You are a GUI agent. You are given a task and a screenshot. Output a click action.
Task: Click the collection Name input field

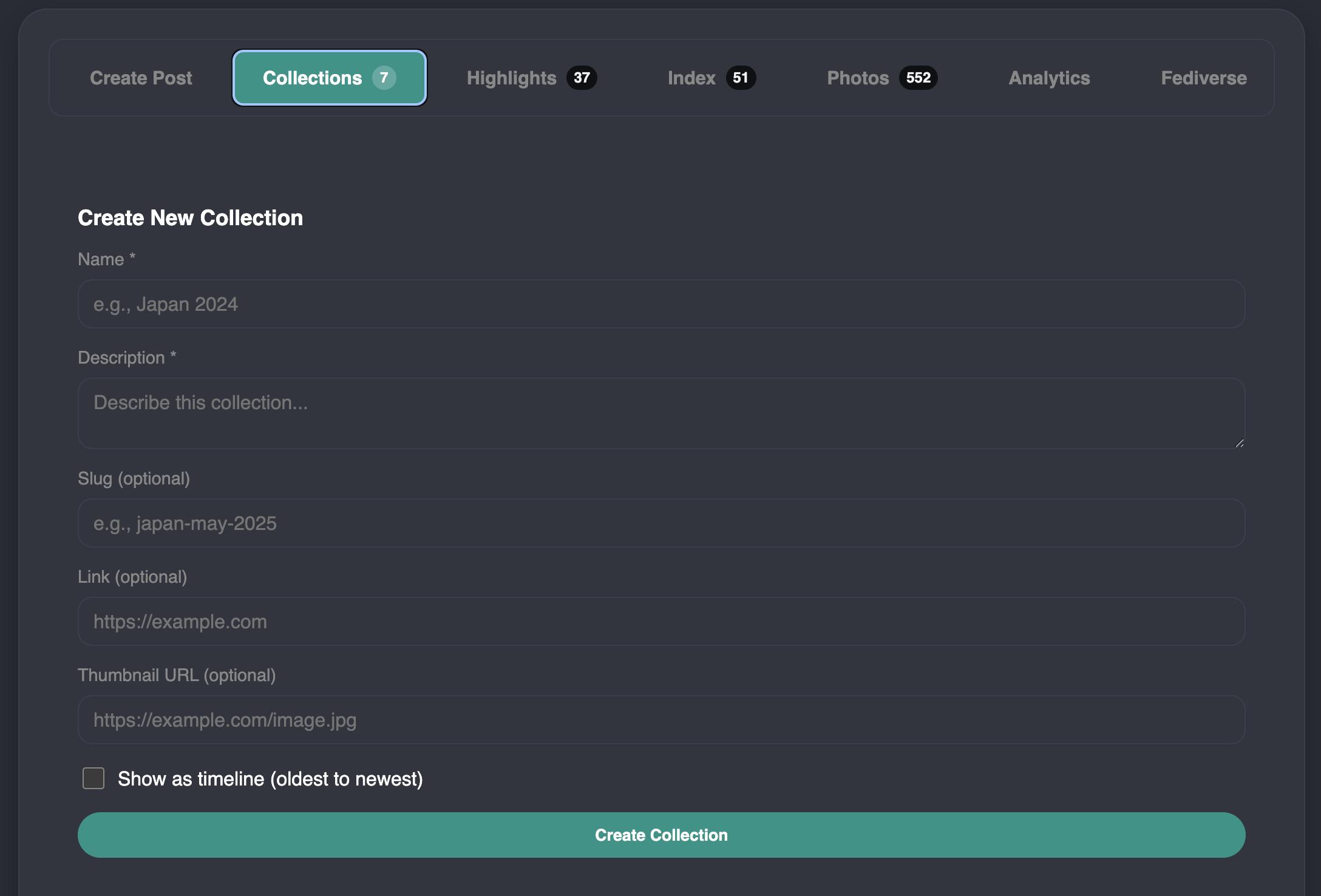click(x=661, y=304)
